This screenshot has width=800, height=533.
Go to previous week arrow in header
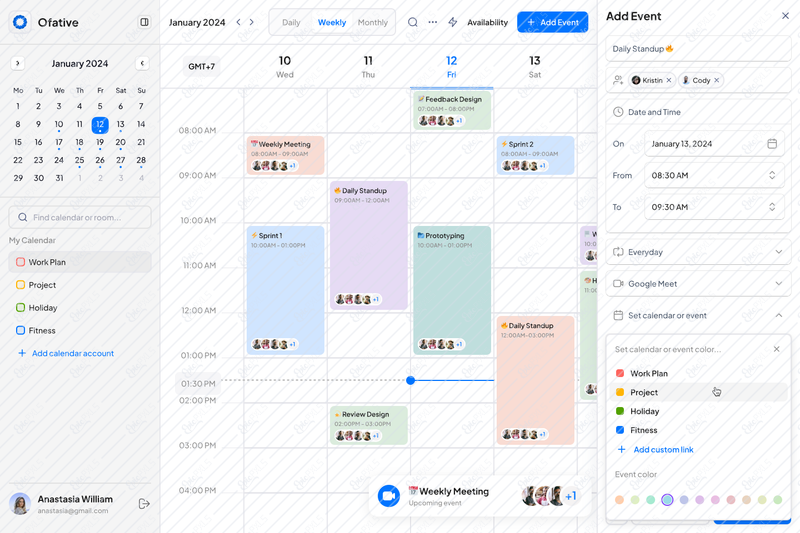click(238, 22)
